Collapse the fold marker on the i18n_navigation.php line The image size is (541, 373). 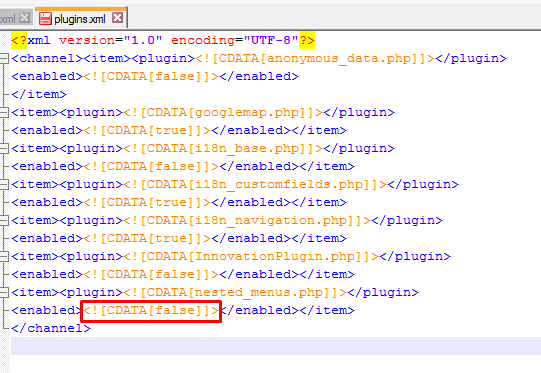pos(3,220)
